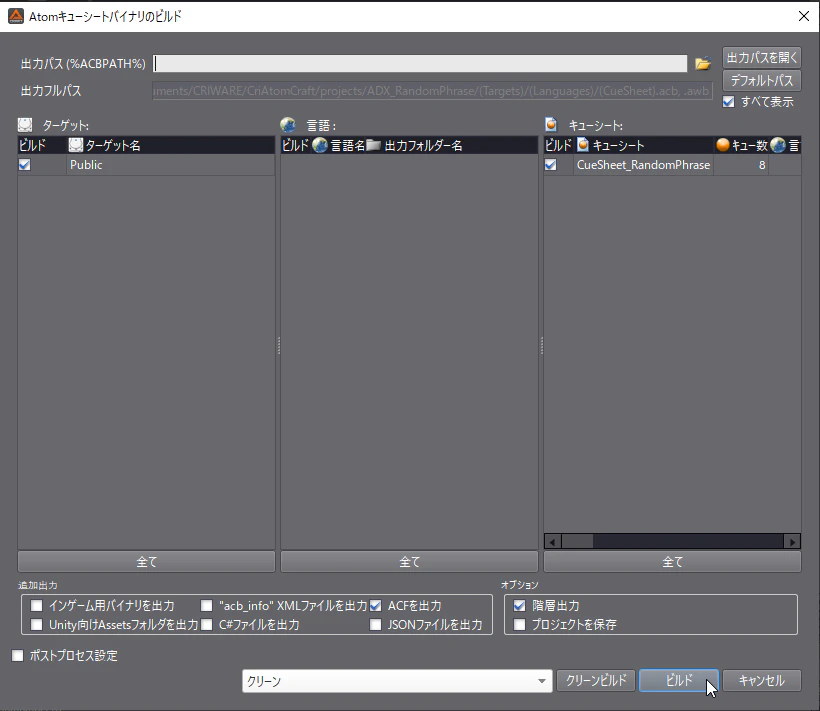This screenshot has height=711, width=820.
Task: Click the Atom Craft app icon in title bar
Action: coord(16,16)
